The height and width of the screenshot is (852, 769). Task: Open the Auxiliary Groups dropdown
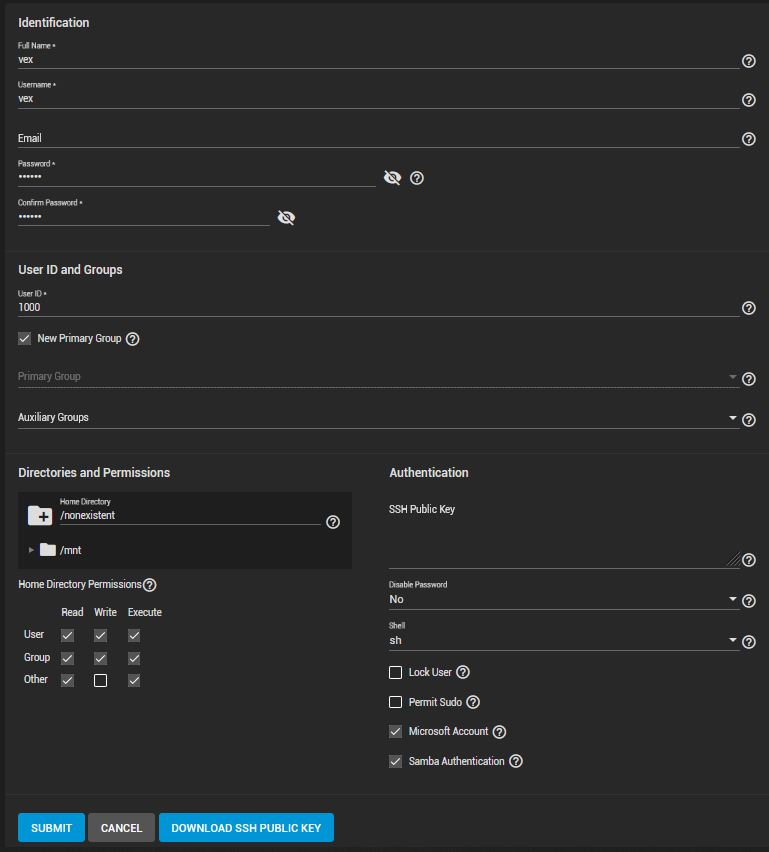click(378, 417)
